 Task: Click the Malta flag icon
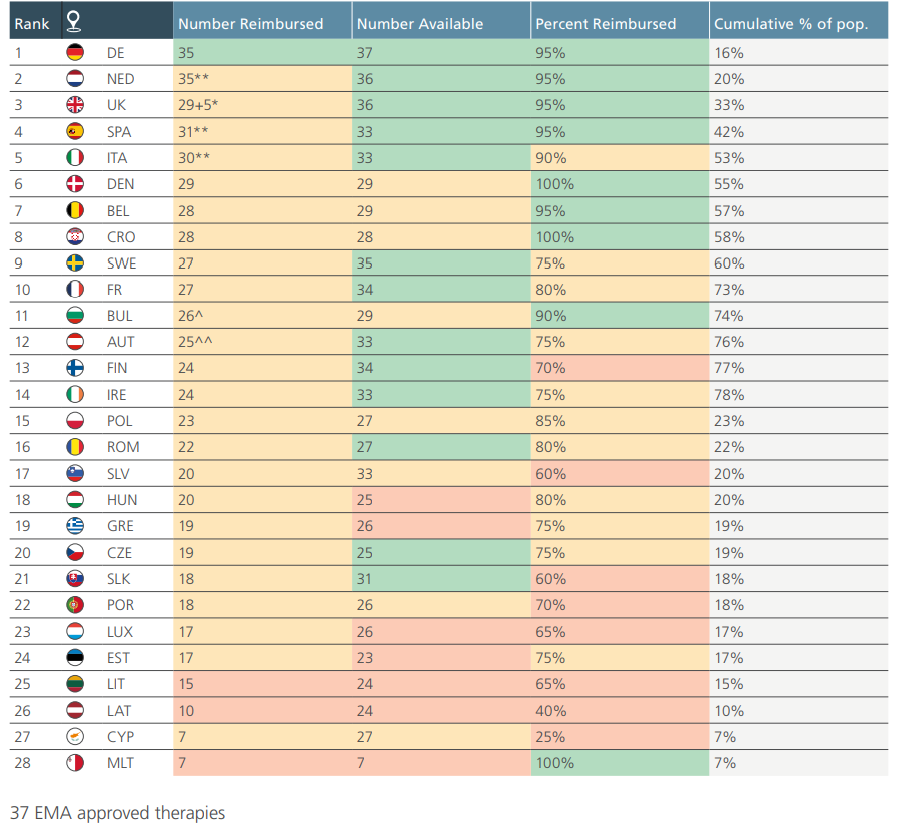(75, 763)
